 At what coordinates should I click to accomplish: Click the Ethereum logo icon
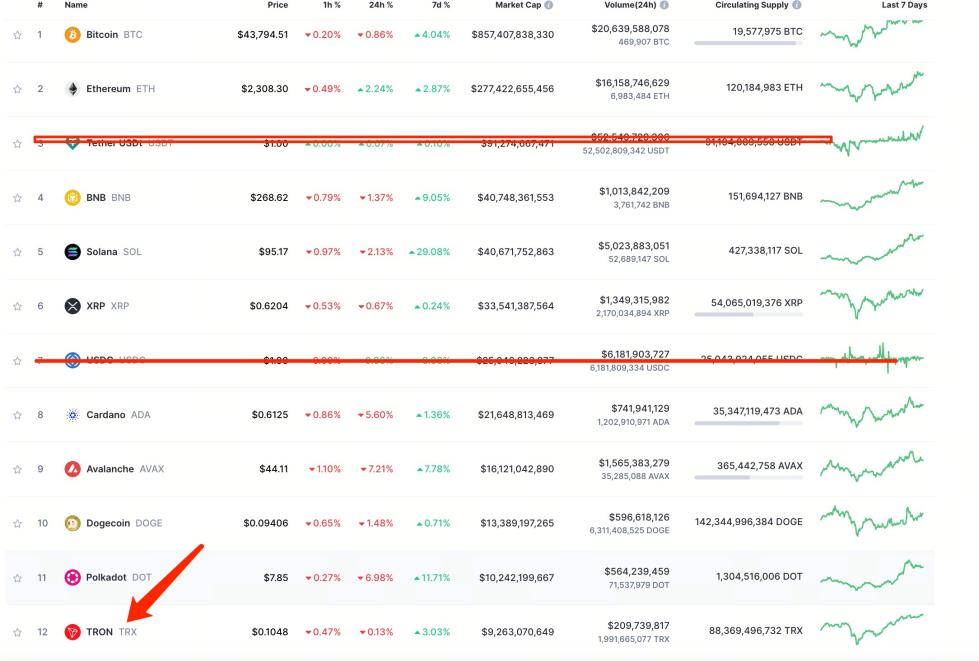click(72, 89)
